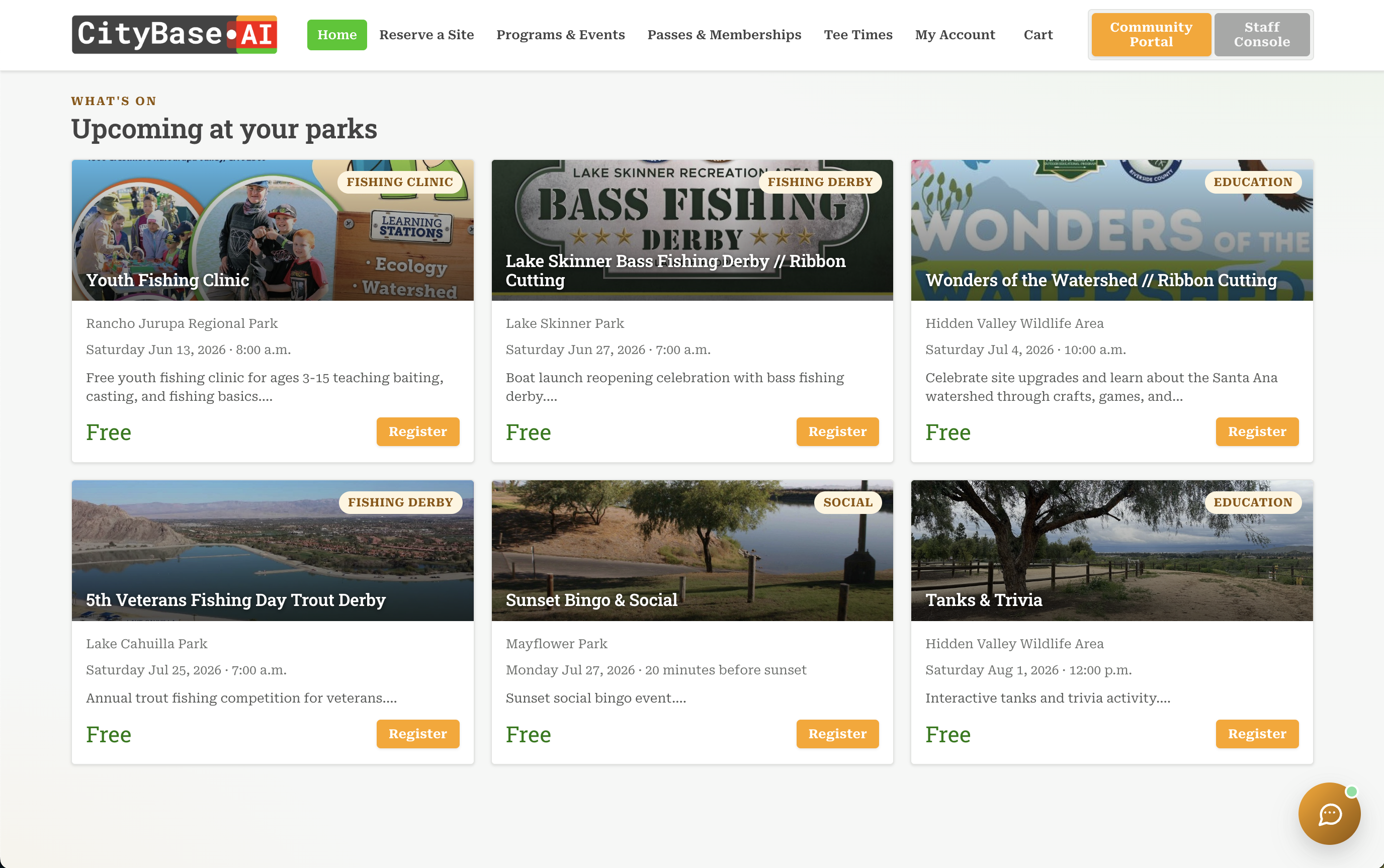
Task: Click Tanks & Trivia title
Action: [983, 600]
